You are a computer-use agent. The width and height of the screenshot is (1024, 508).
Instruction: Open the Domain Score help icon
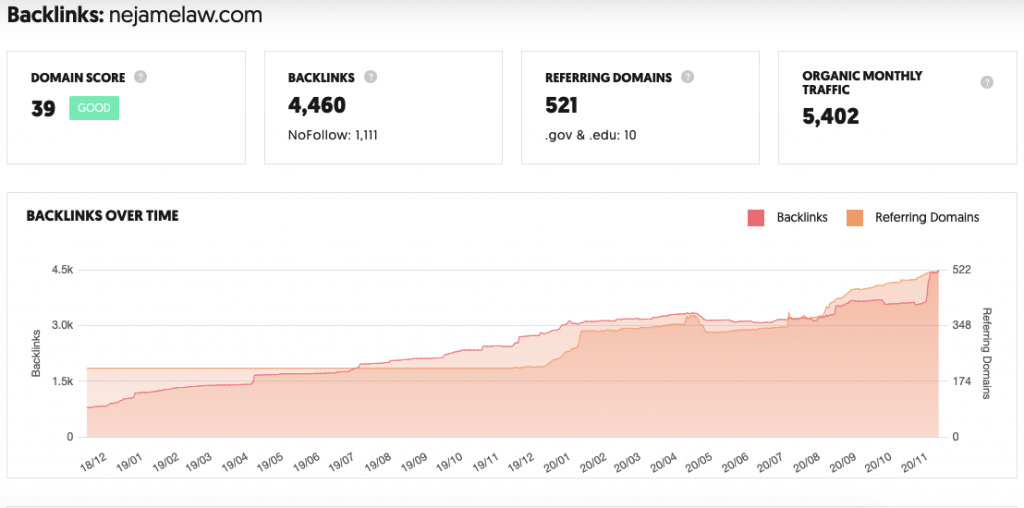coord(140,77)
